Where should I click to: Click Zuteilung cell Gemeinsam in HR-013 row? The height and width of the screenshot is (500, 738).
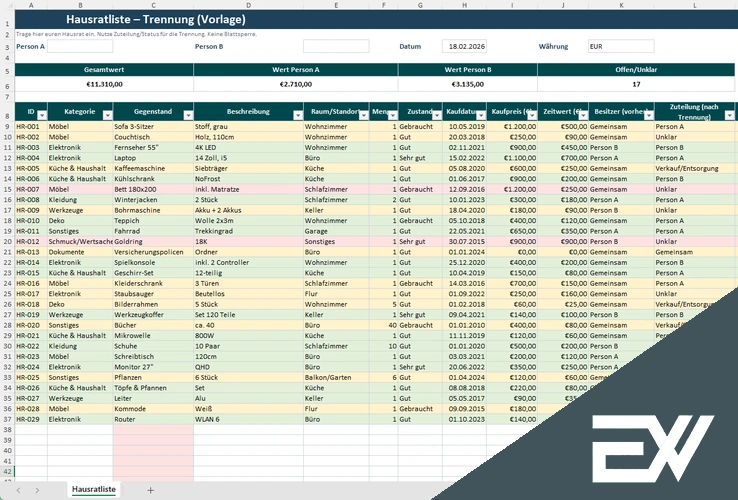coord(694,252)
